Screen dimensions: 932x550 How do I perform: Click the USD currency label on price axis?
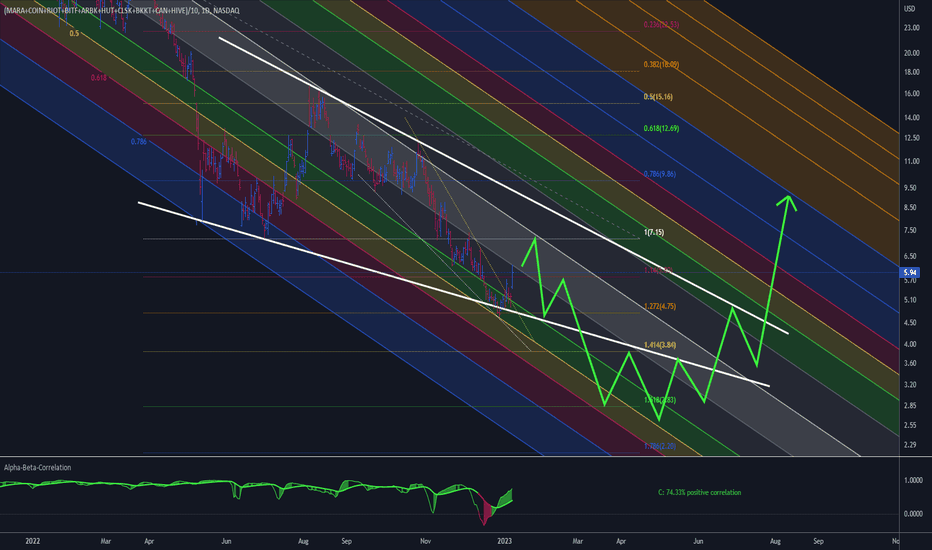coord(909,9)
